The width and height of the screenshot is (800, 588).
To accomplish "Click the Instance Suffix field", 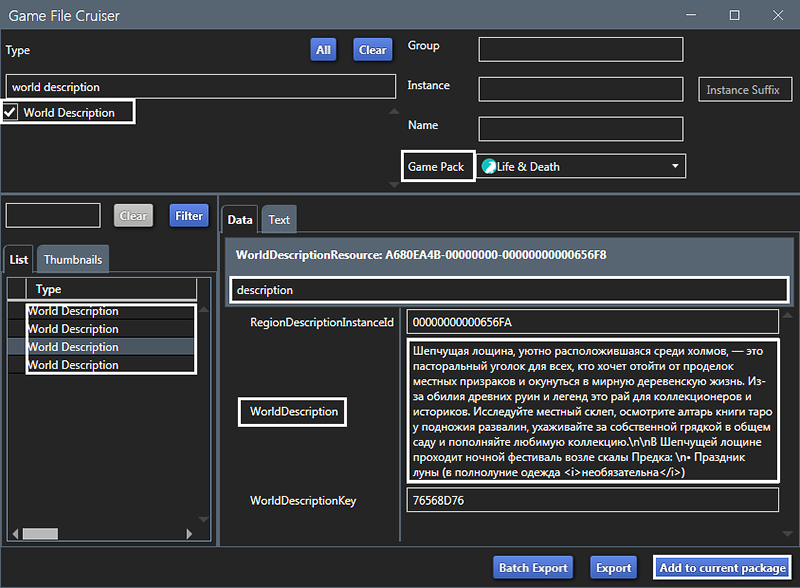I will (x=743, y=90).
